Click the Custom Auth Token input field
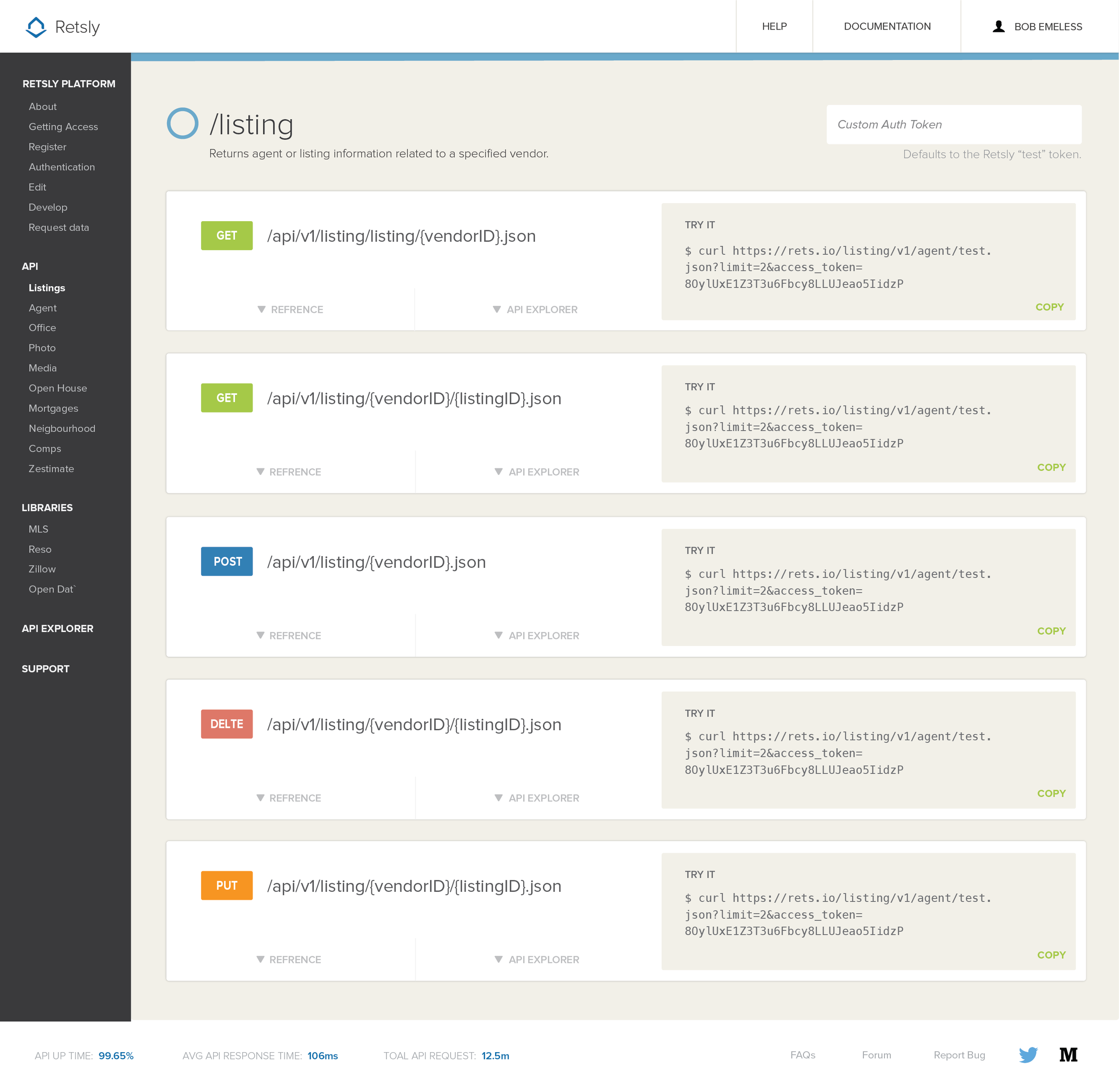Image resolution: width=1119 pixels, height=1092 pixels. tap(953, 124)
